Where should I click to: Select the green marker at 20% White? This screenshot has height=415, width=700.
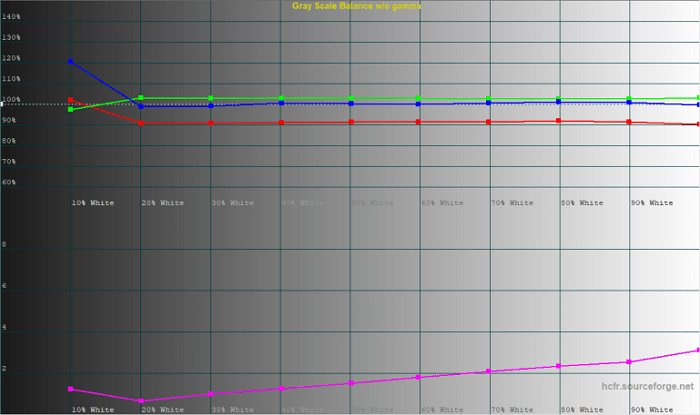141,98
